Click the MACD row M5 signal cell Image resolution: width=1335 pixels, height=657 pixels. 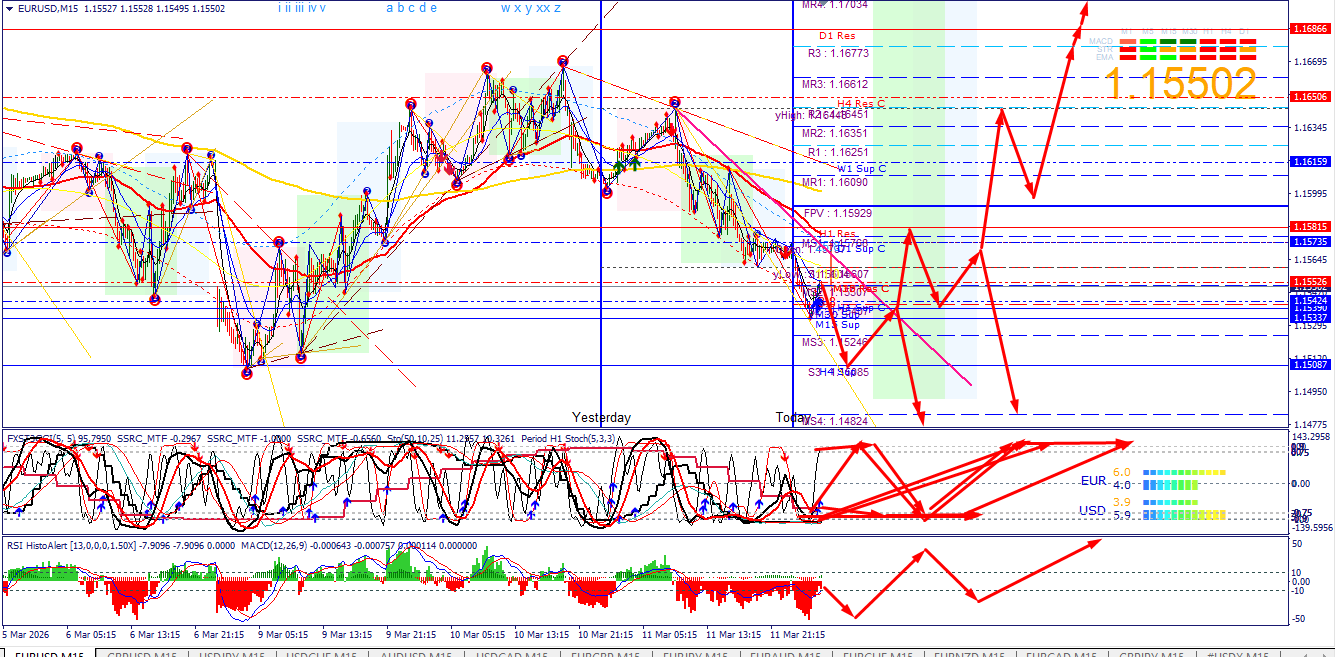coord(1146,41)
